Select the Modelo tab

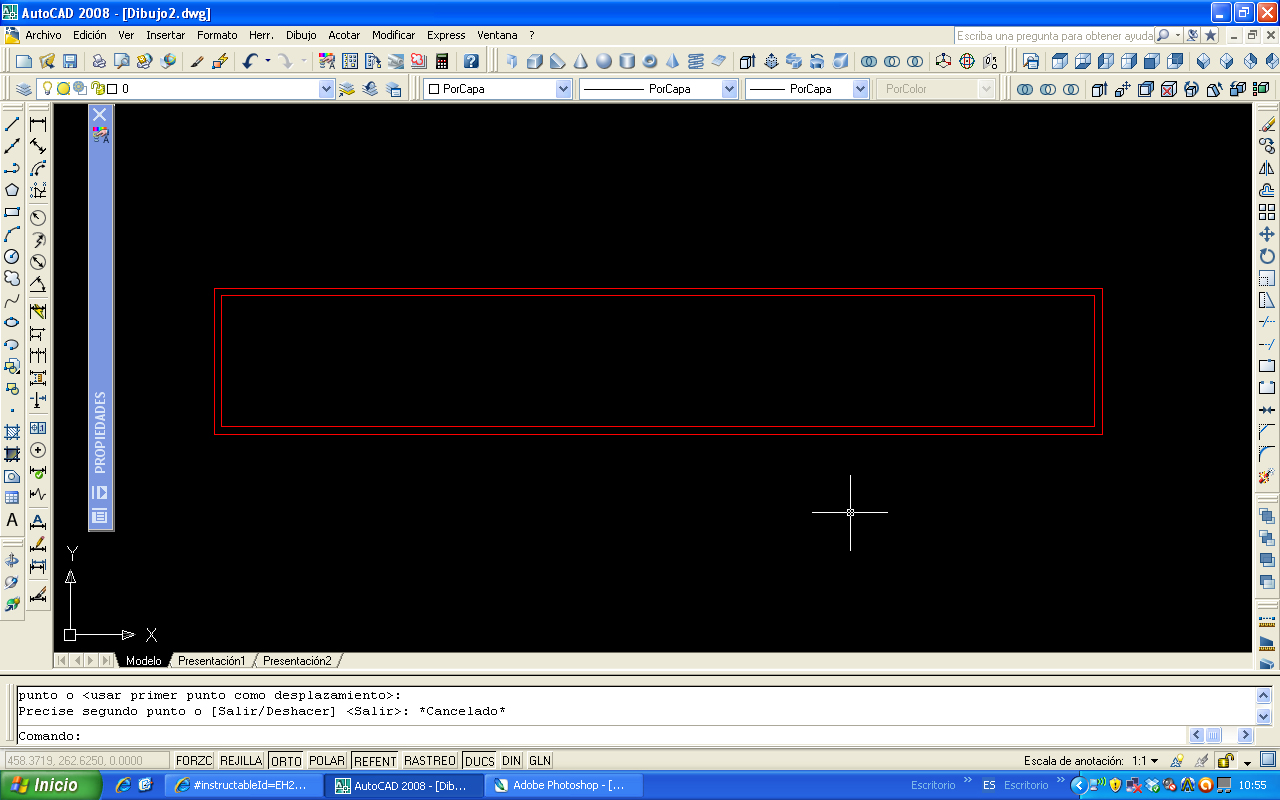143,661
